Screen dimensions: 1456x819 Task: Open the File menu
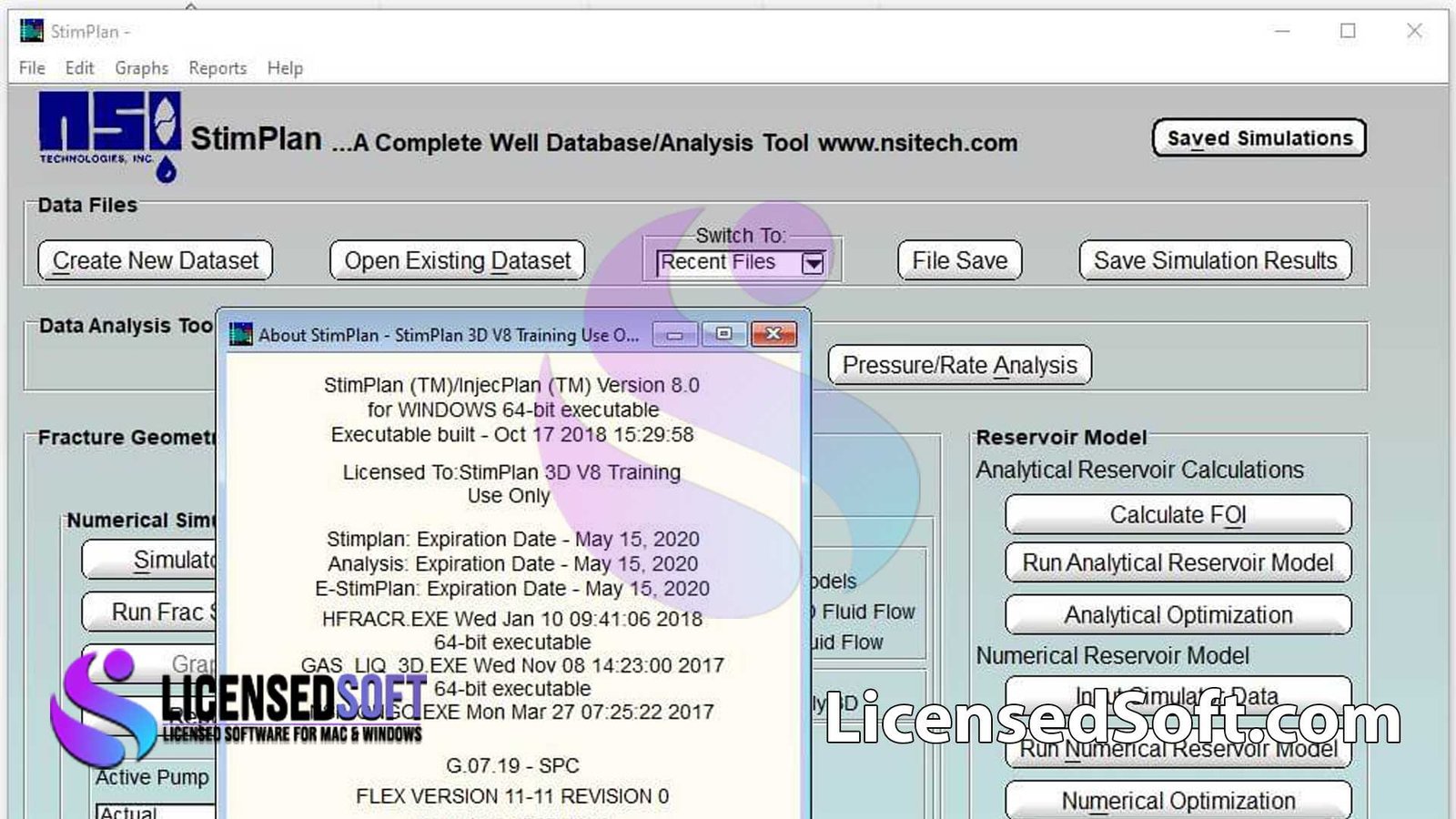[32, 68]
